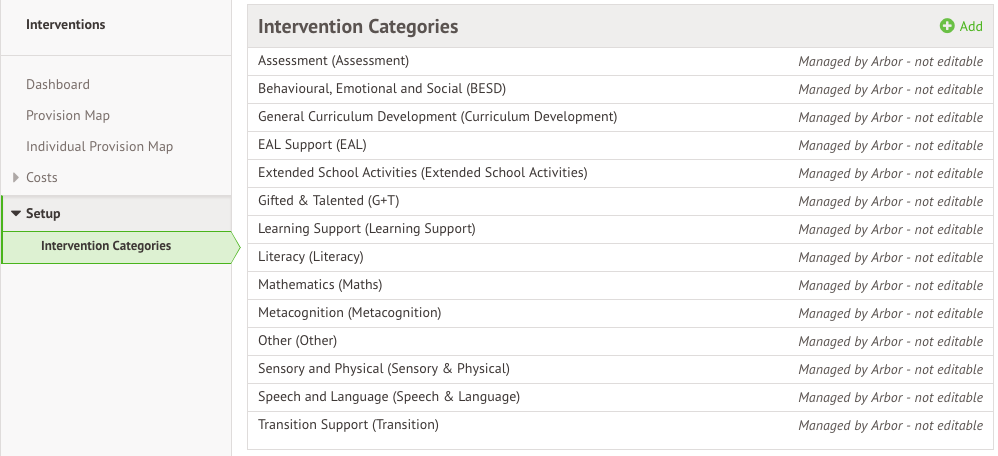Select Intervention Categories in sidebar
This screenshot has width=998, height=456.
[106, 246]
